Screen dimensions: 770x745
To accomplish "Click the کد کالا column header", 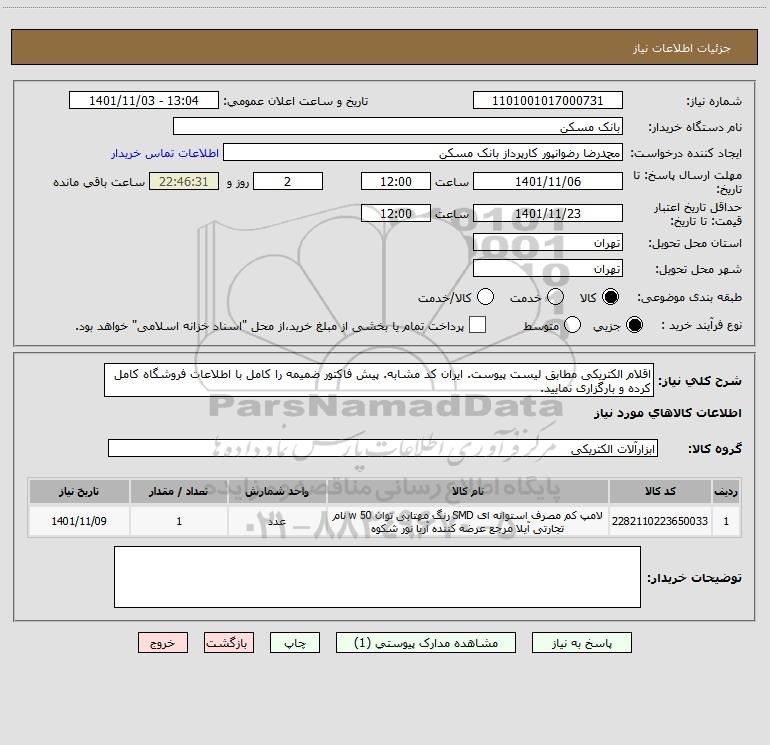I will click(x=674, y=491).
